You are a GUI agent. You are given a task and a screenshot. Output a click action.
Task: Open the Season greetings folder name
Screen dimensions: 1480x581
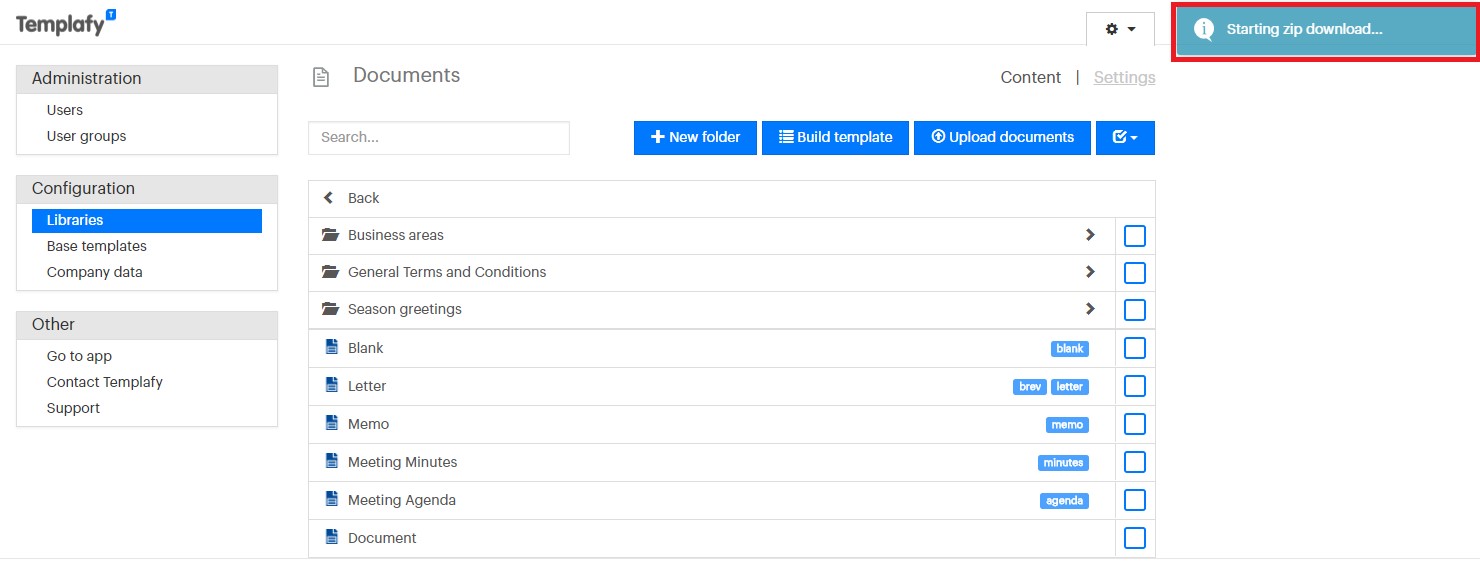coord(405,309)
